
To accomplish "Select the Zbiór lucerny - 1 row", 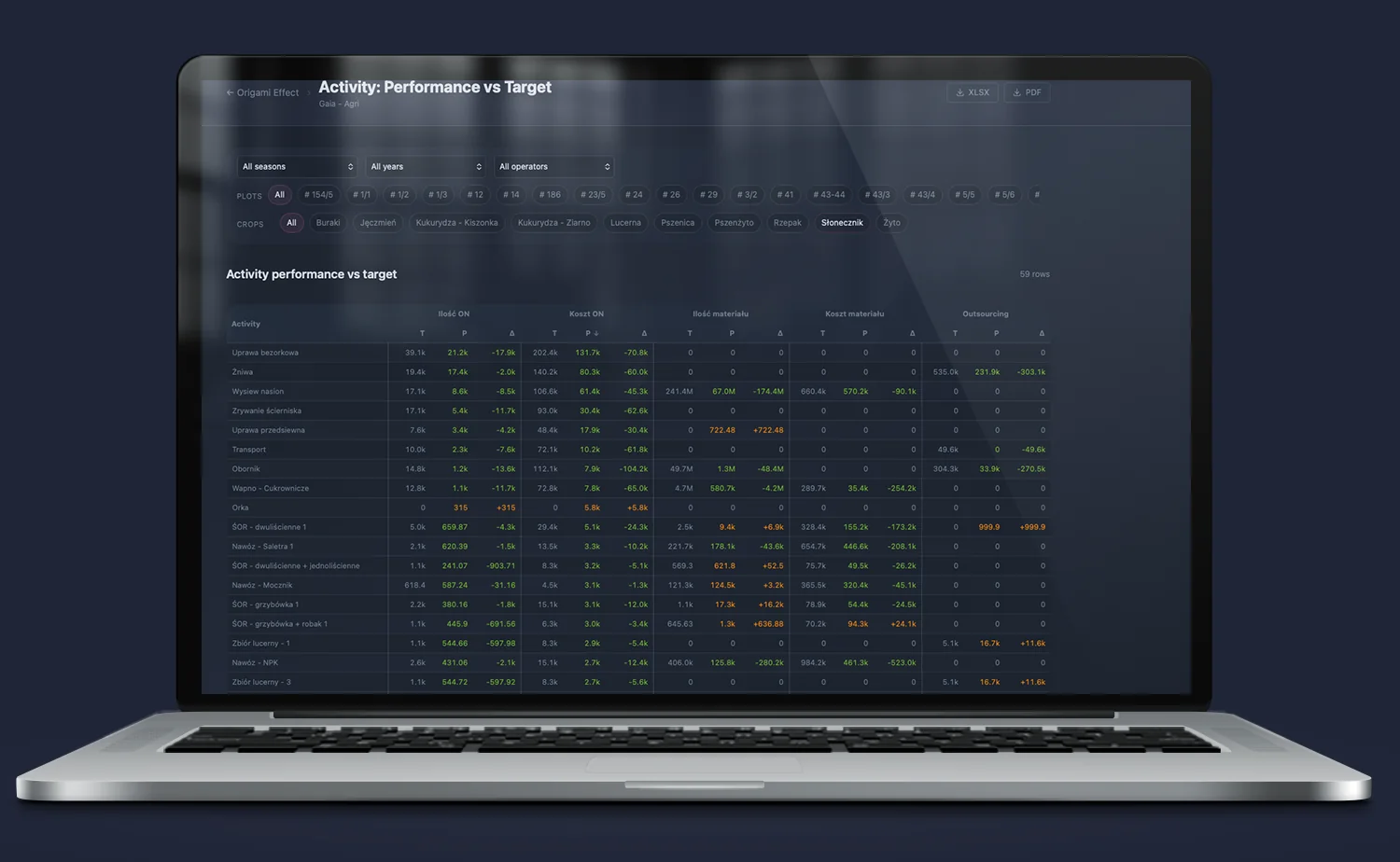I will [x=638, y=644].
